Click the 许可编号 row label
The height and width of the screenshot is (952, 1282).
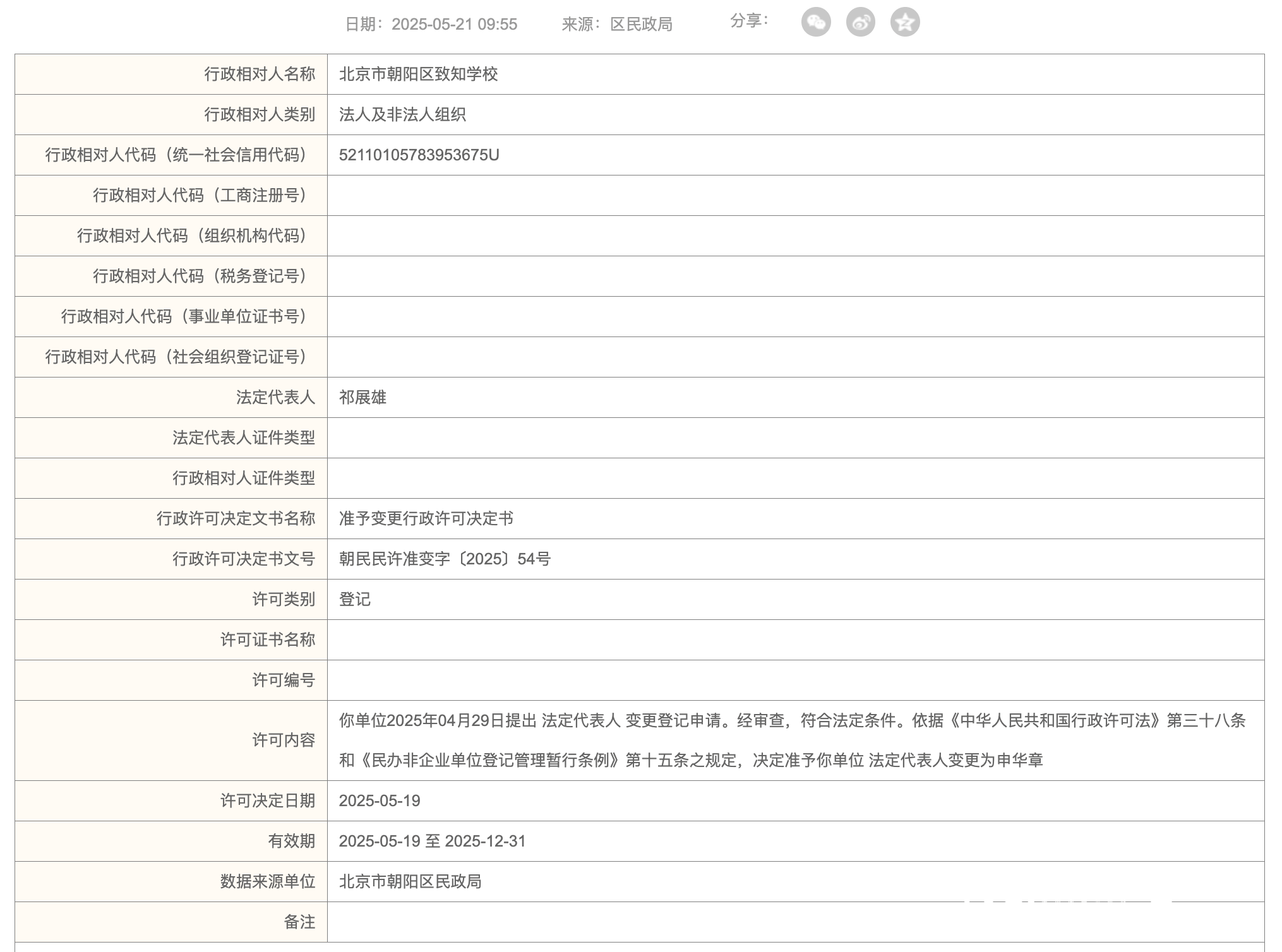[x=284, y=680]
